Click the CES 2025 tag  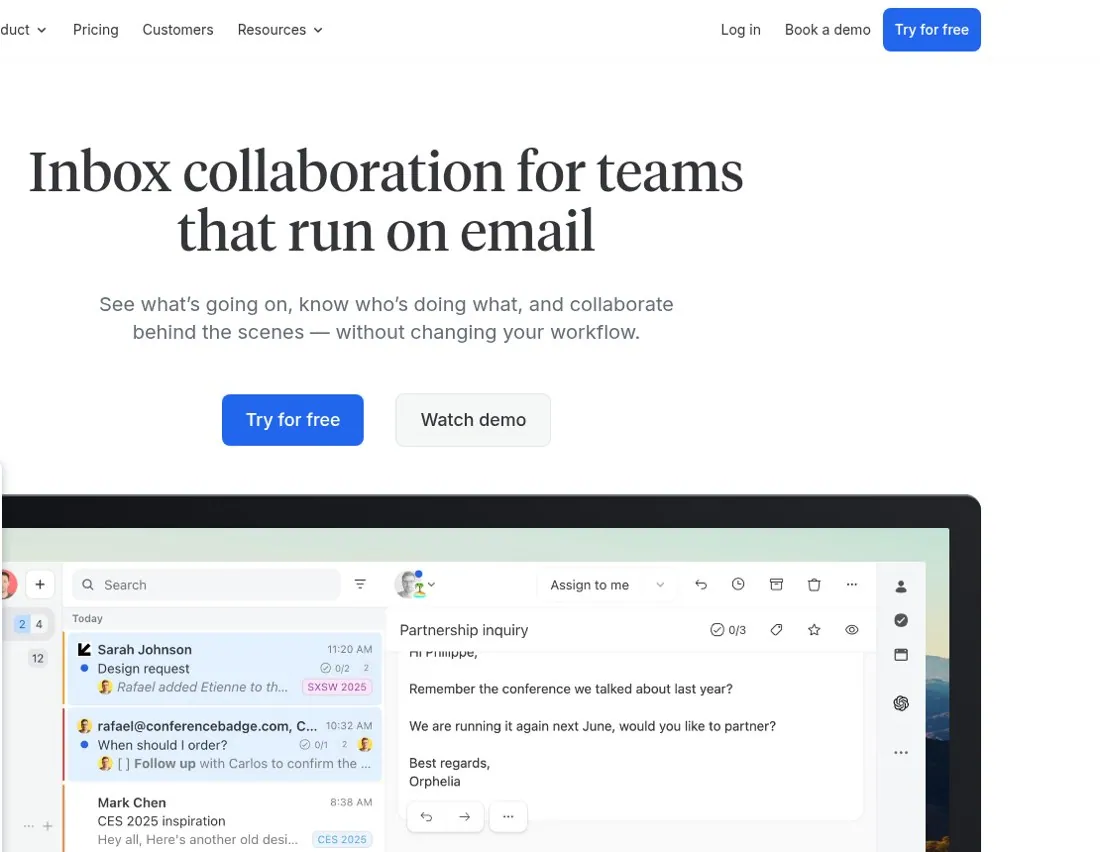[342, 839]
